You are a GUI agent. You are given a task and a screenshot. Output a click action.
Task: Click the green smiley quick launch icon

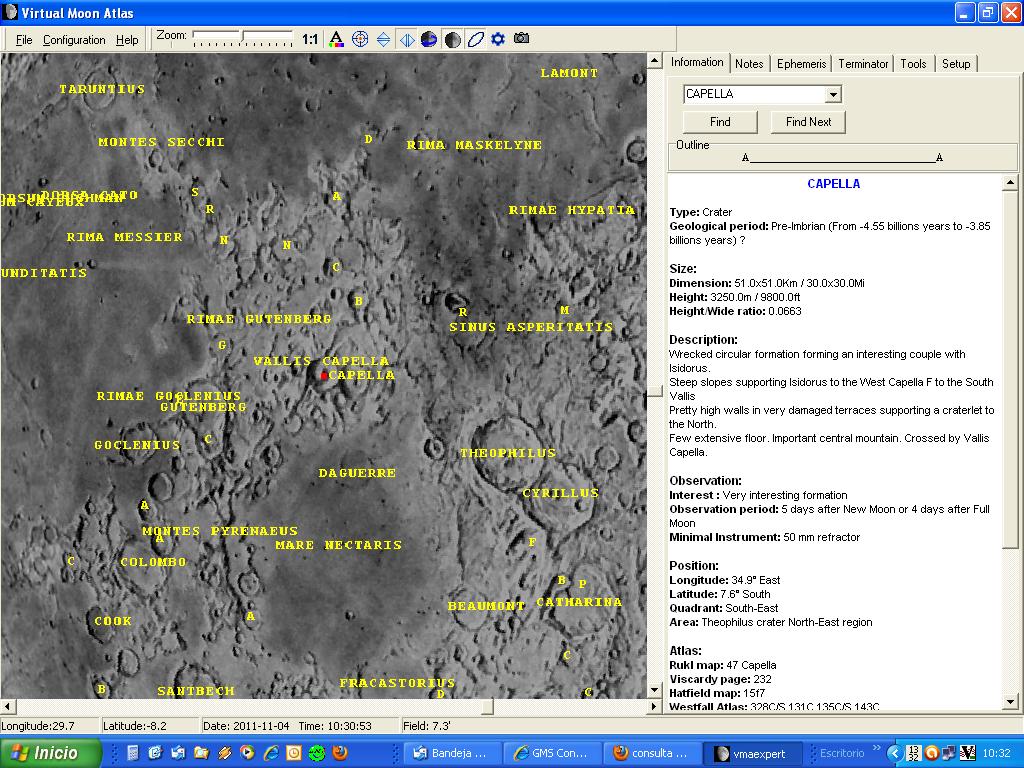click(x=317, y=753)
